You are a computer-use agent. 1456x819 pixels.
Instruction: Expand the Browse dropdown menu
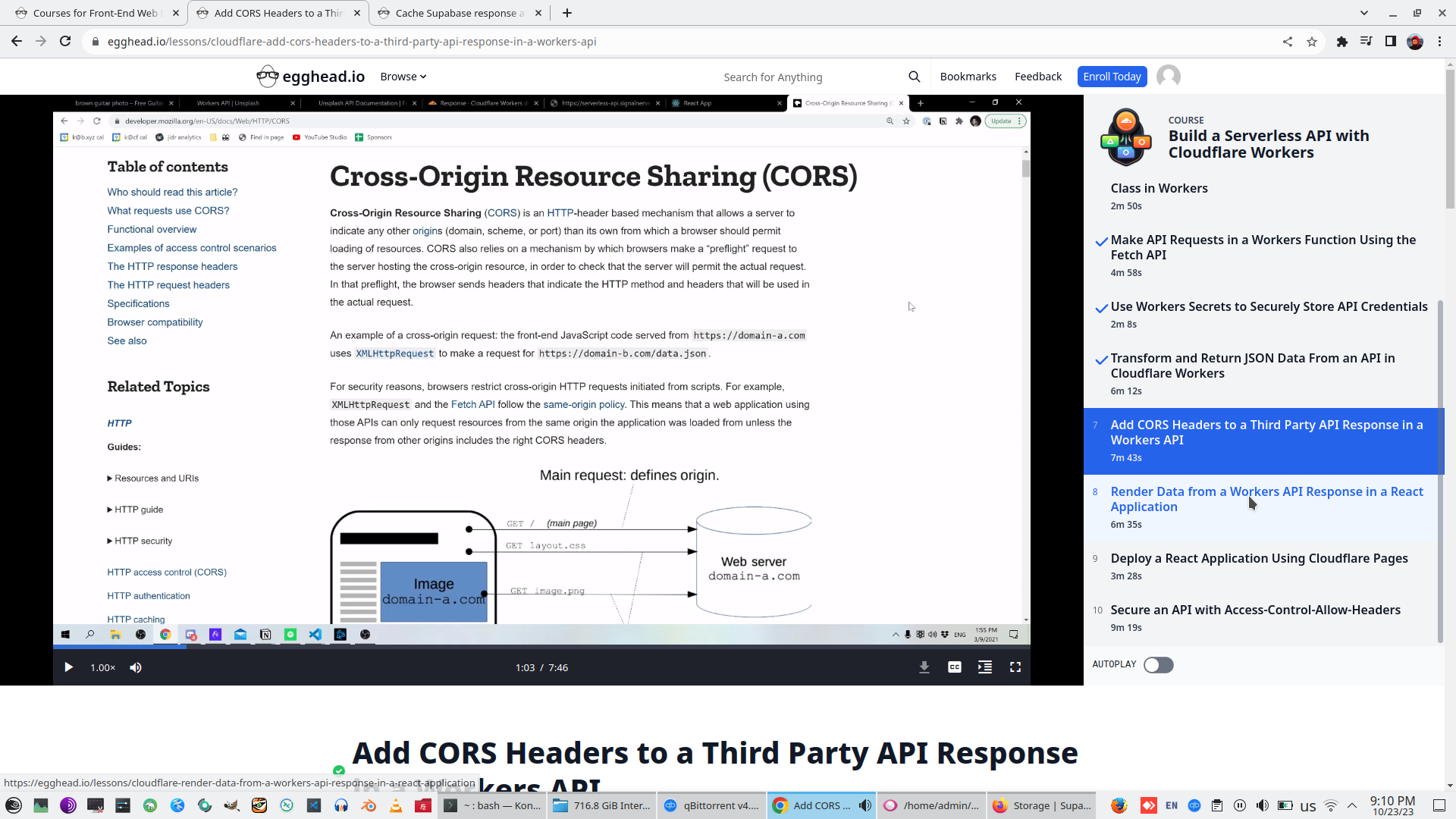click(x=403, y=77)
